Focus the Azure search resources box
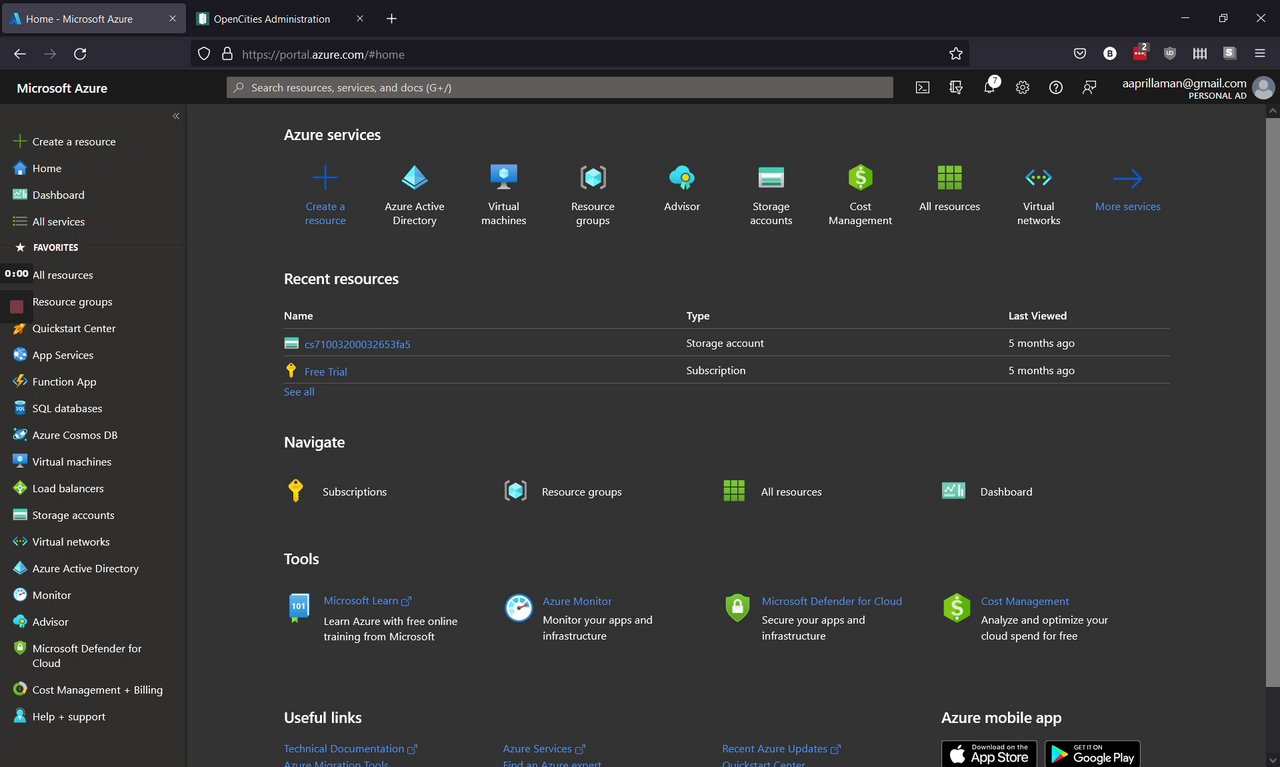 [560, 88]
